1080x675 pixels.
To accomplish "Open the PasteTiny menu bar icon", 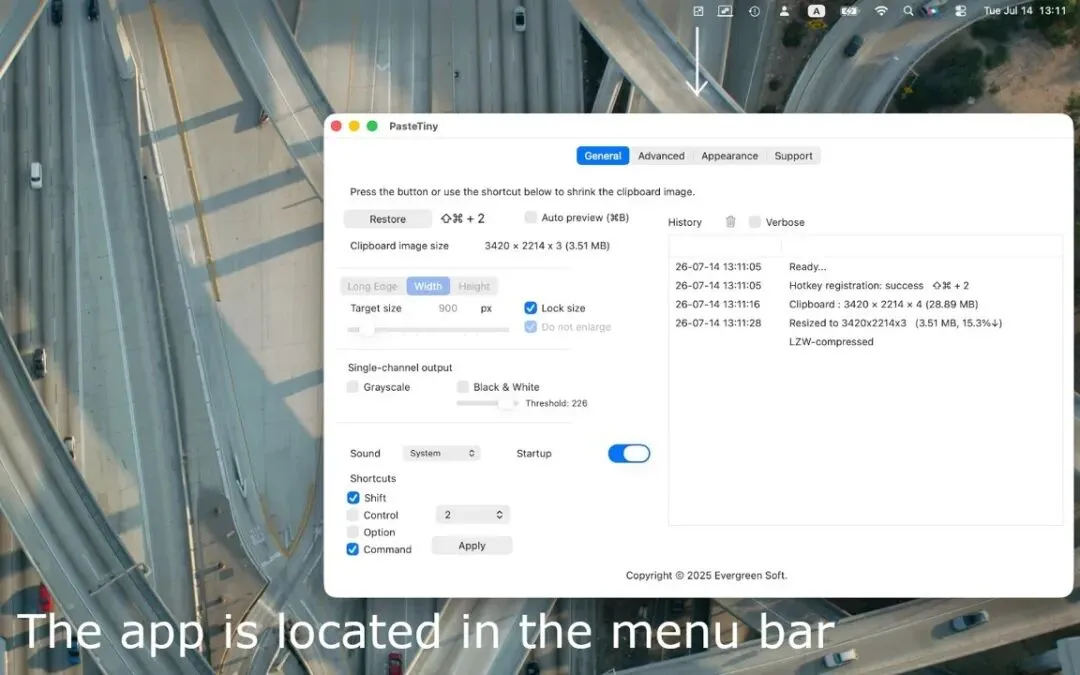I will tap(698, 11).
